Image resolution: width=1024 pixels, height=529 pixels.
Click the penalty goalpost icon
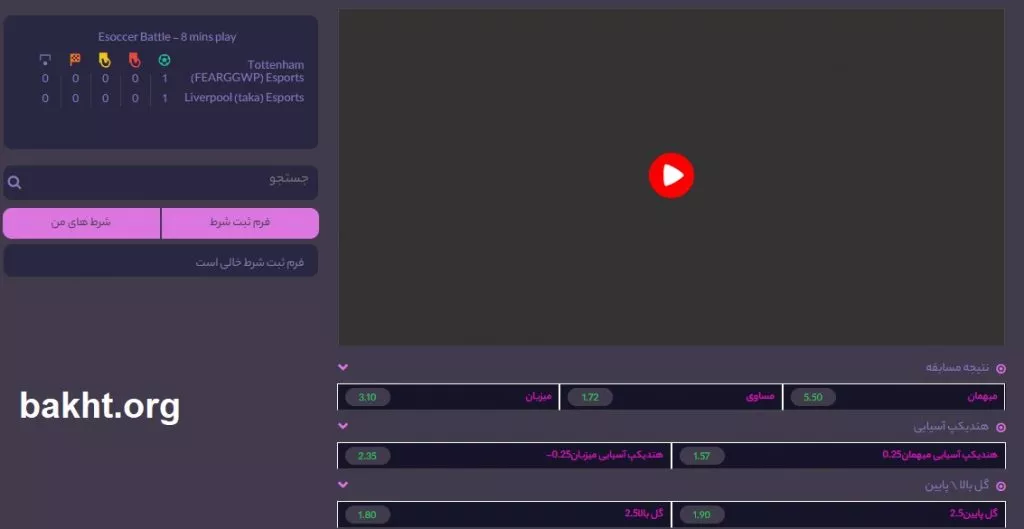[x=45, y=60]
